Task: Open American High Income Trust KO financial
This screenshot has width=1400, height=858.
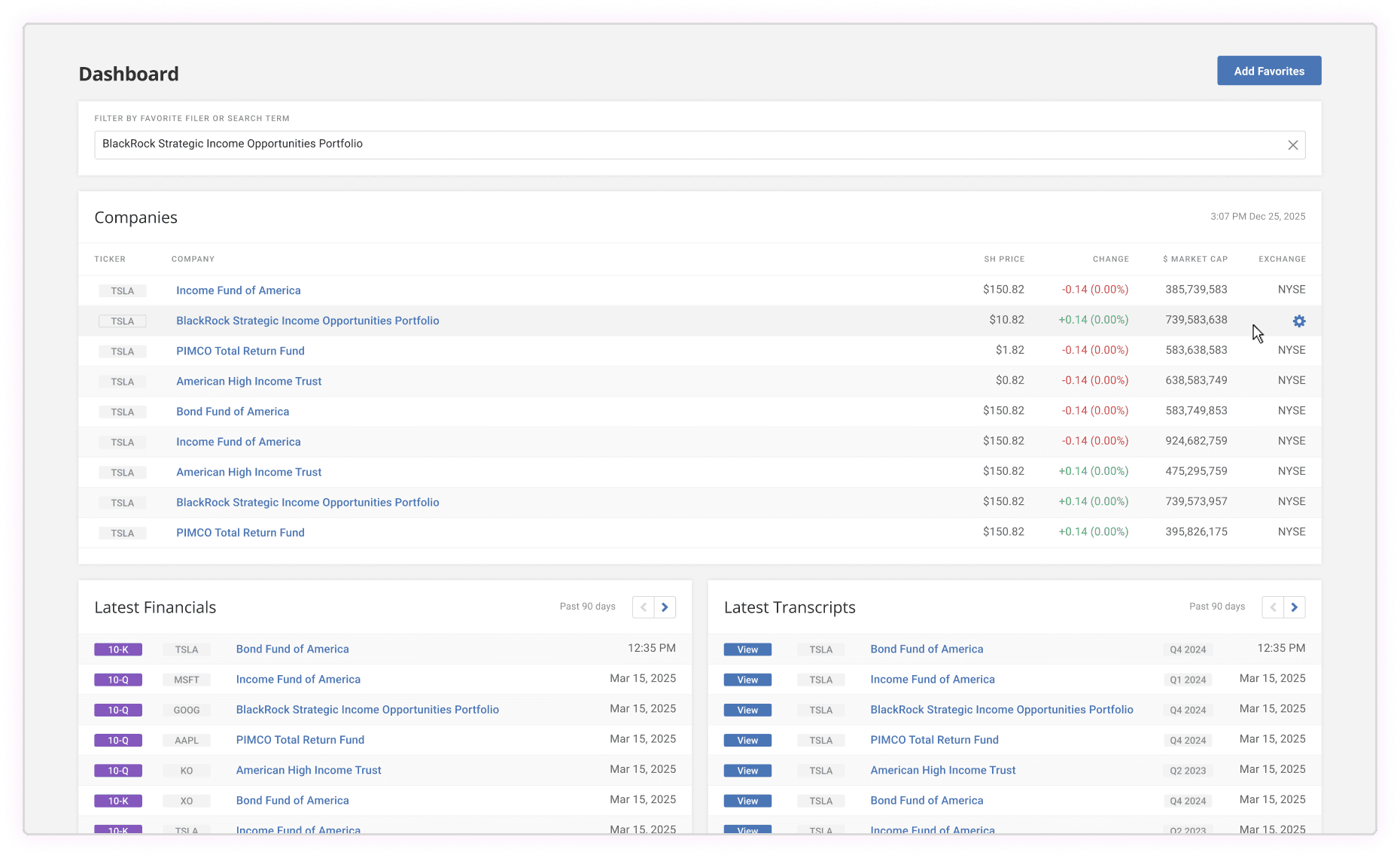Action: [x=309, y=770]
